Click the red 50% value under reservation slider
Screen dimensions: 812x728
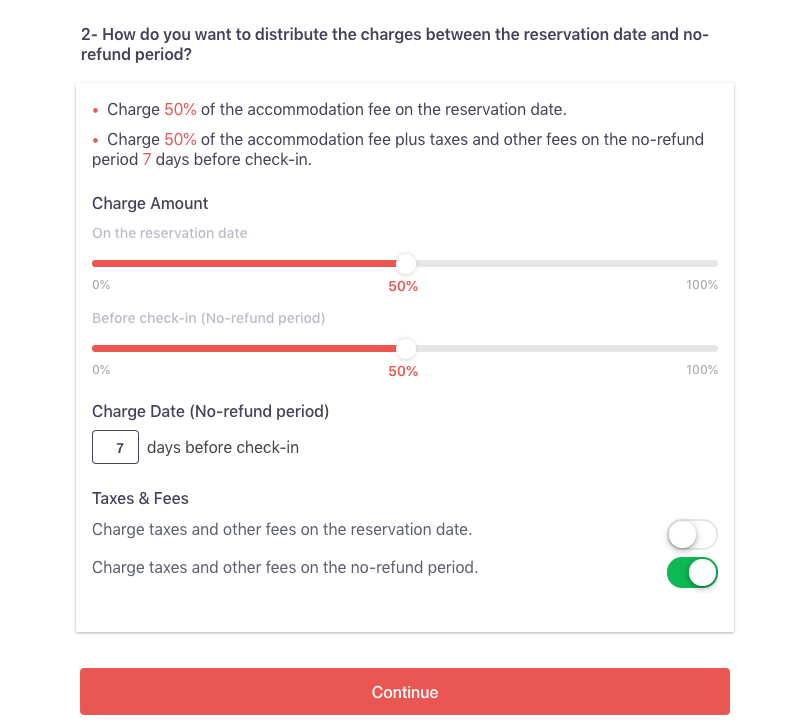[403, 286]
